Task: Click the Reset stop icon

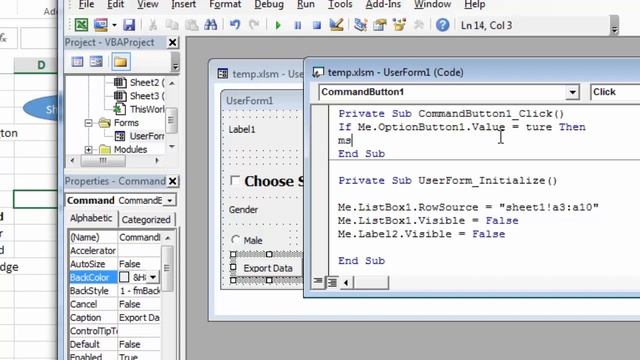Action: [x=316, y=25]
